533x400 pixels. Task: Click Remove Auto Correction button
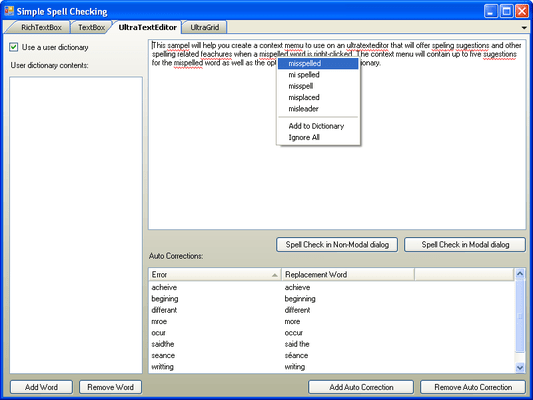click(473, 387)
